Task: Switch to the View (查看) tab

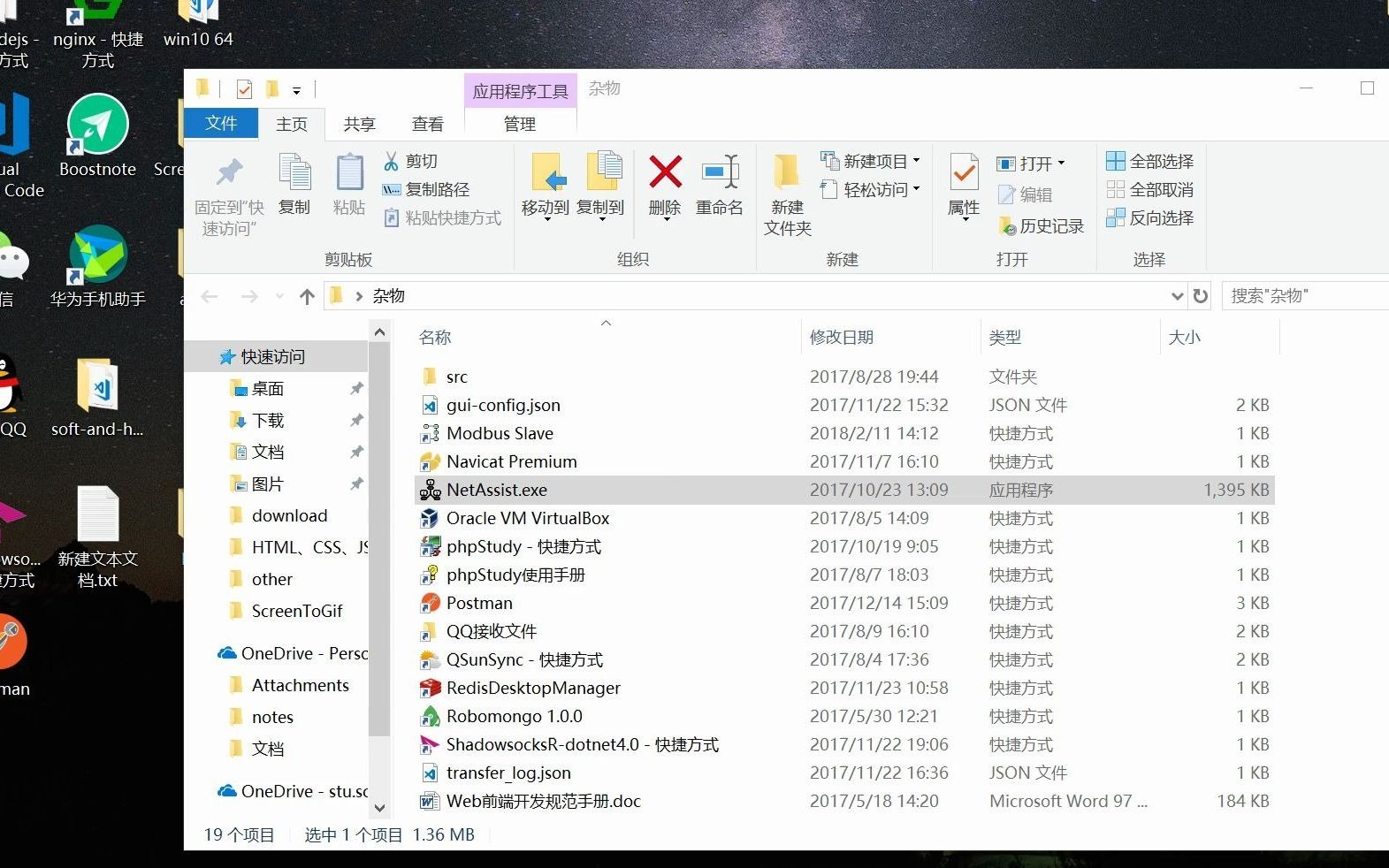Action: tap(428, 124)
